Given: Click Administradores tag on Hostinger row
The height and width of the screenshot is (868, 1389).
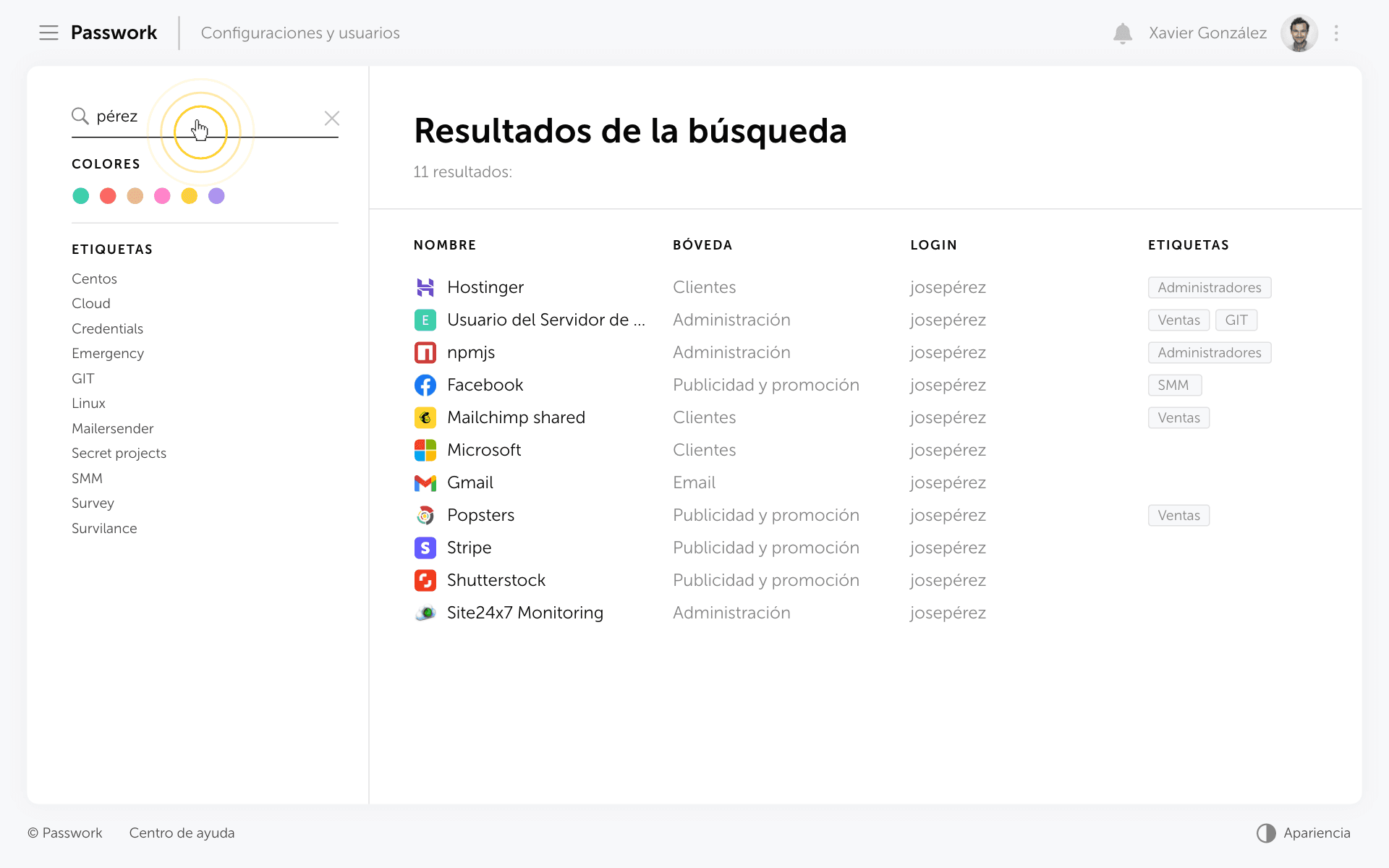Looking at the screenshot, I should click(x=1210, y=287).
